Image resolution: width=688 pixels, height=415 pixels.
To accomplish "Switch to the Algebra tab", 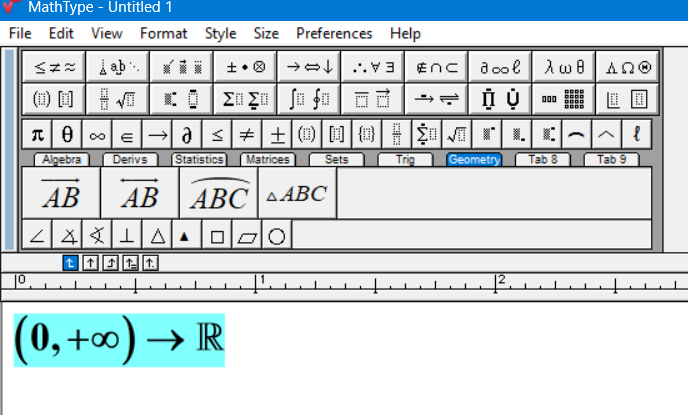I will point(61,159).
